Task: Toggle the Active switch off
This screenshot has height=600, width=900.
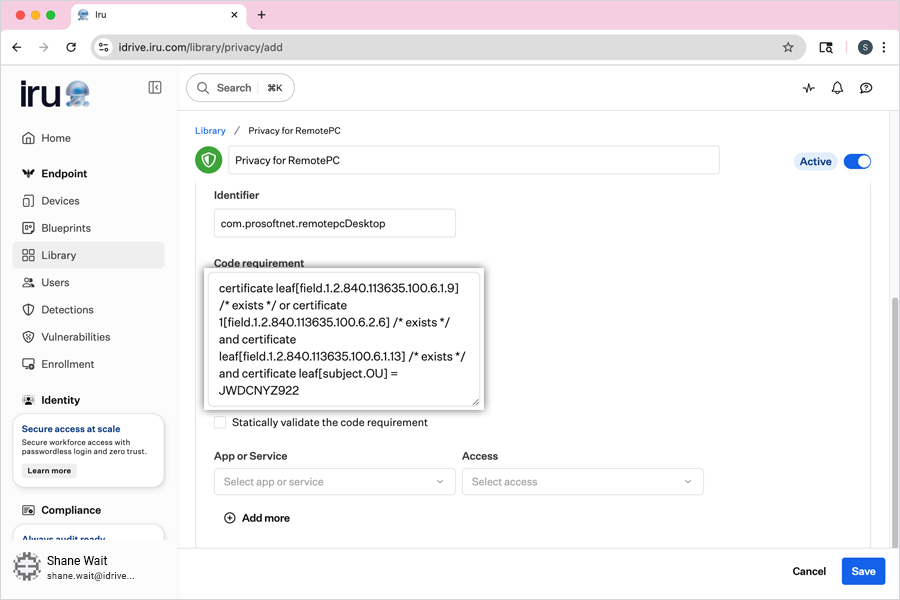Action: tap(857, 161)
